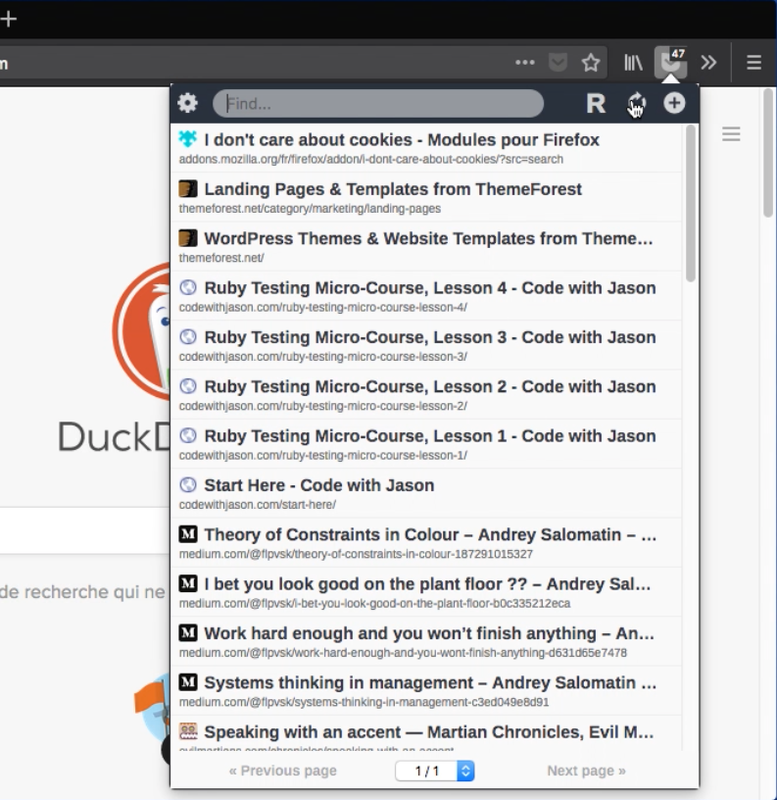Open Landing Pages & Templates ThemeForest entry
The width and height of the screenshot is (777, 800).
pyautogui.click(x=427, y=197)
